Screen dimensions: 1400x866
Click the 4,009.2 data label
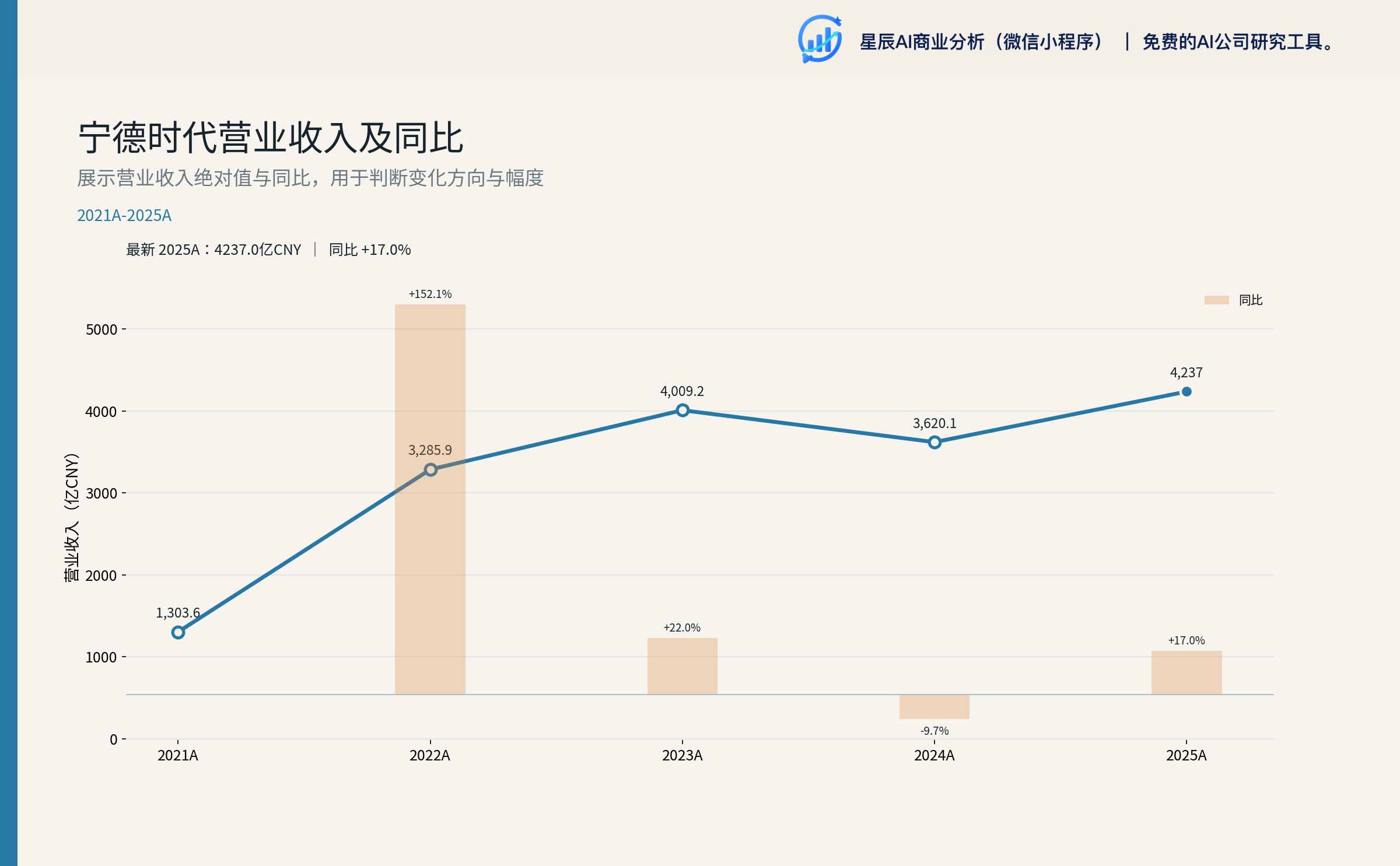pos(682,391)
